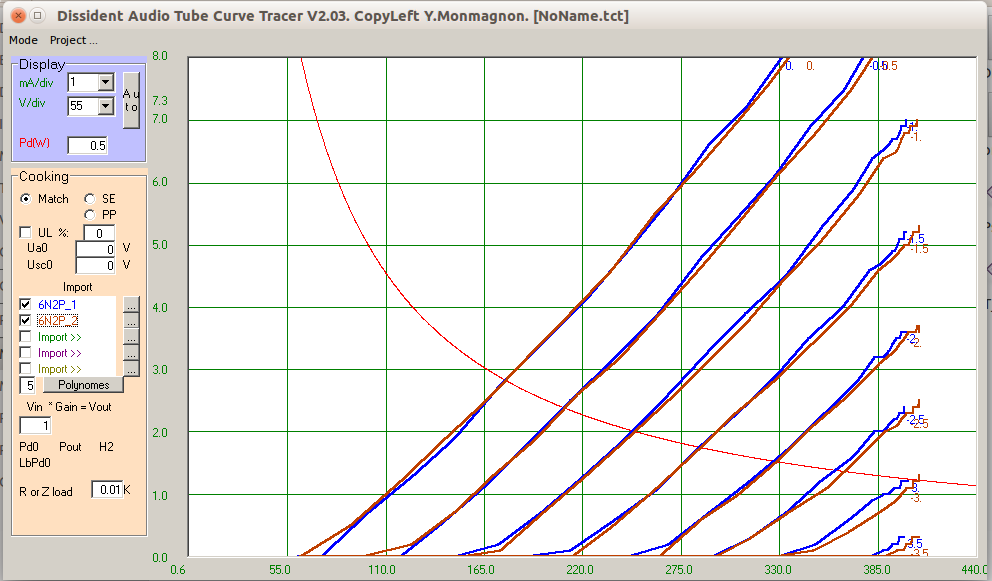Click the Pd(W) input field
Image resolution: width=992 pixels, height=581 pixels.
click(87, 146)
